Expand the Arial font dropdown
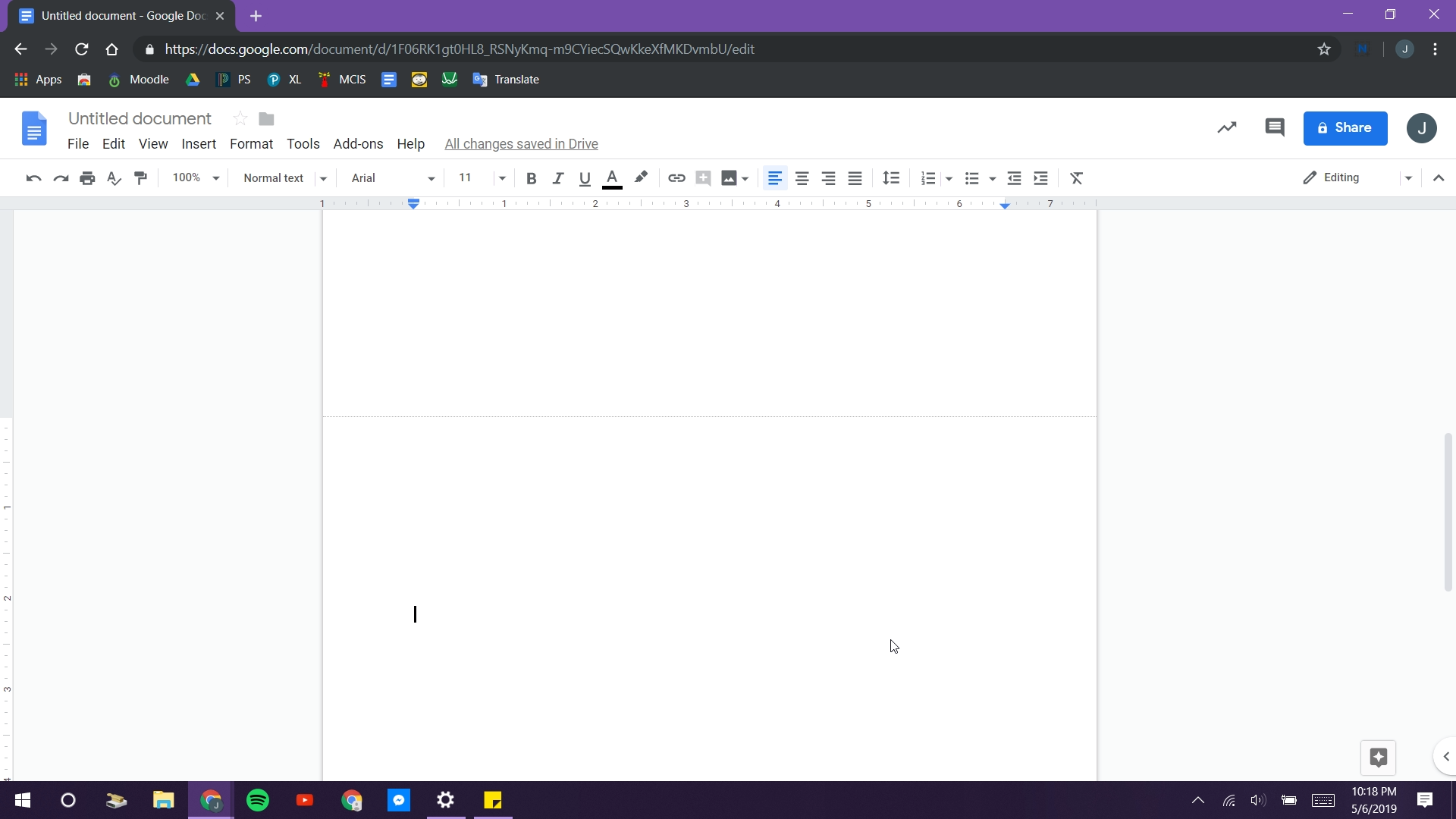The image size is (1456, 819). click(x=392, y=178)
